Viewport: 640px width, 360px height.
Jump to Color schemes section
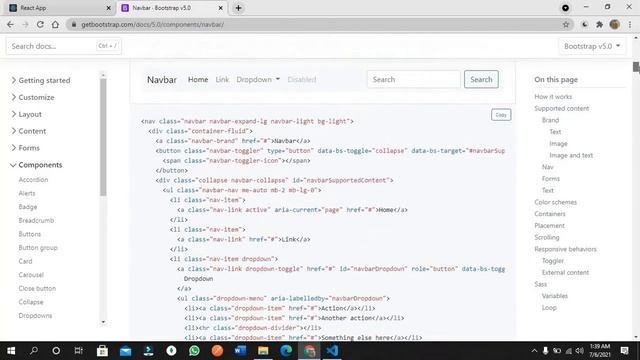(x=556, y=202)
